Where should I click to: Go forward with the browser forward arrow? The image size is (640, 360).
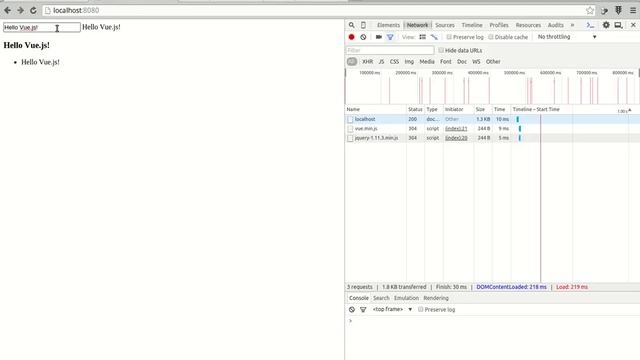point(20,10)
